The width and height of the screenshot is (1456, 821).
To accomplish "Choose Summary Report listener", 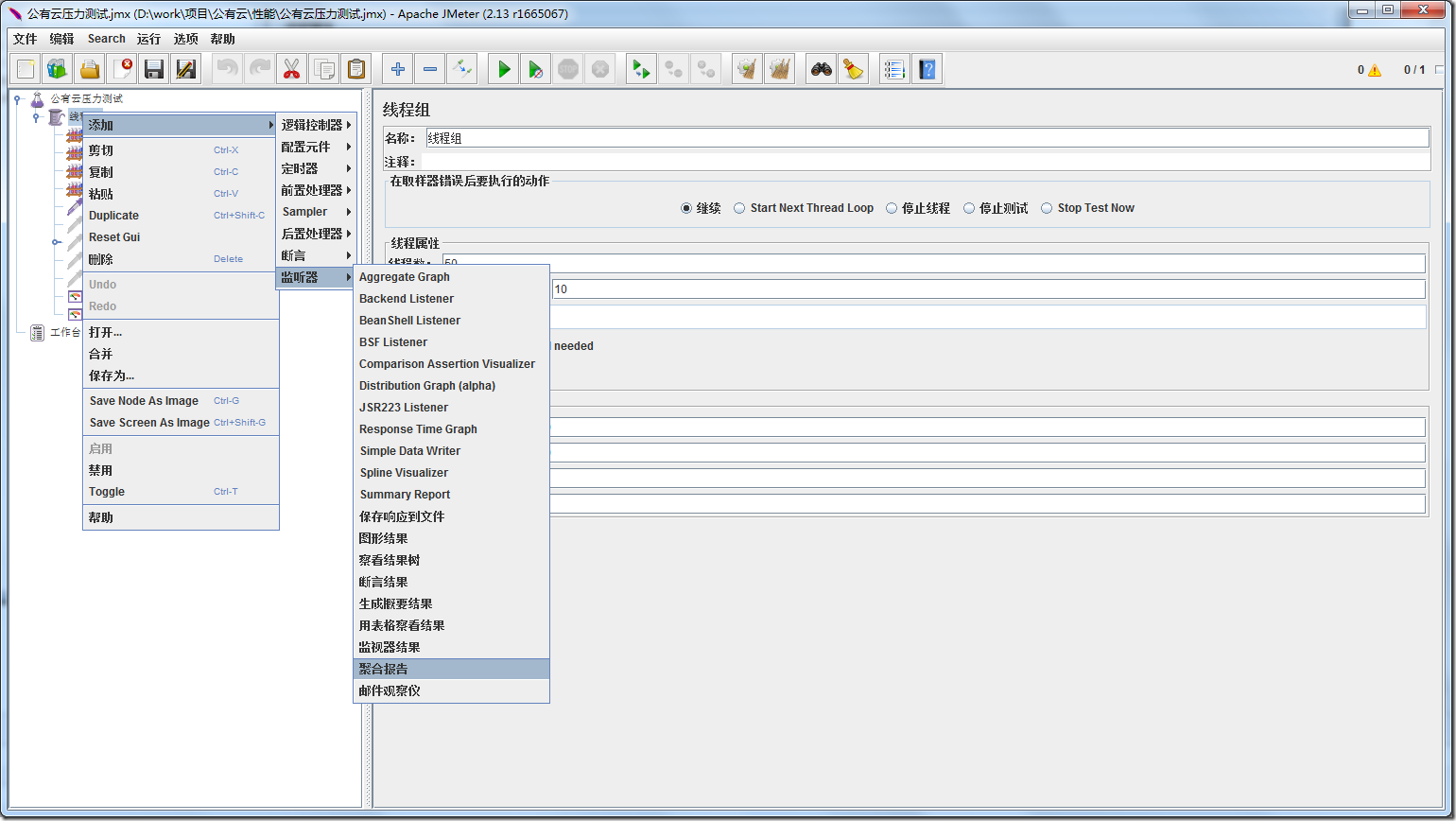I will pos(451,495).
